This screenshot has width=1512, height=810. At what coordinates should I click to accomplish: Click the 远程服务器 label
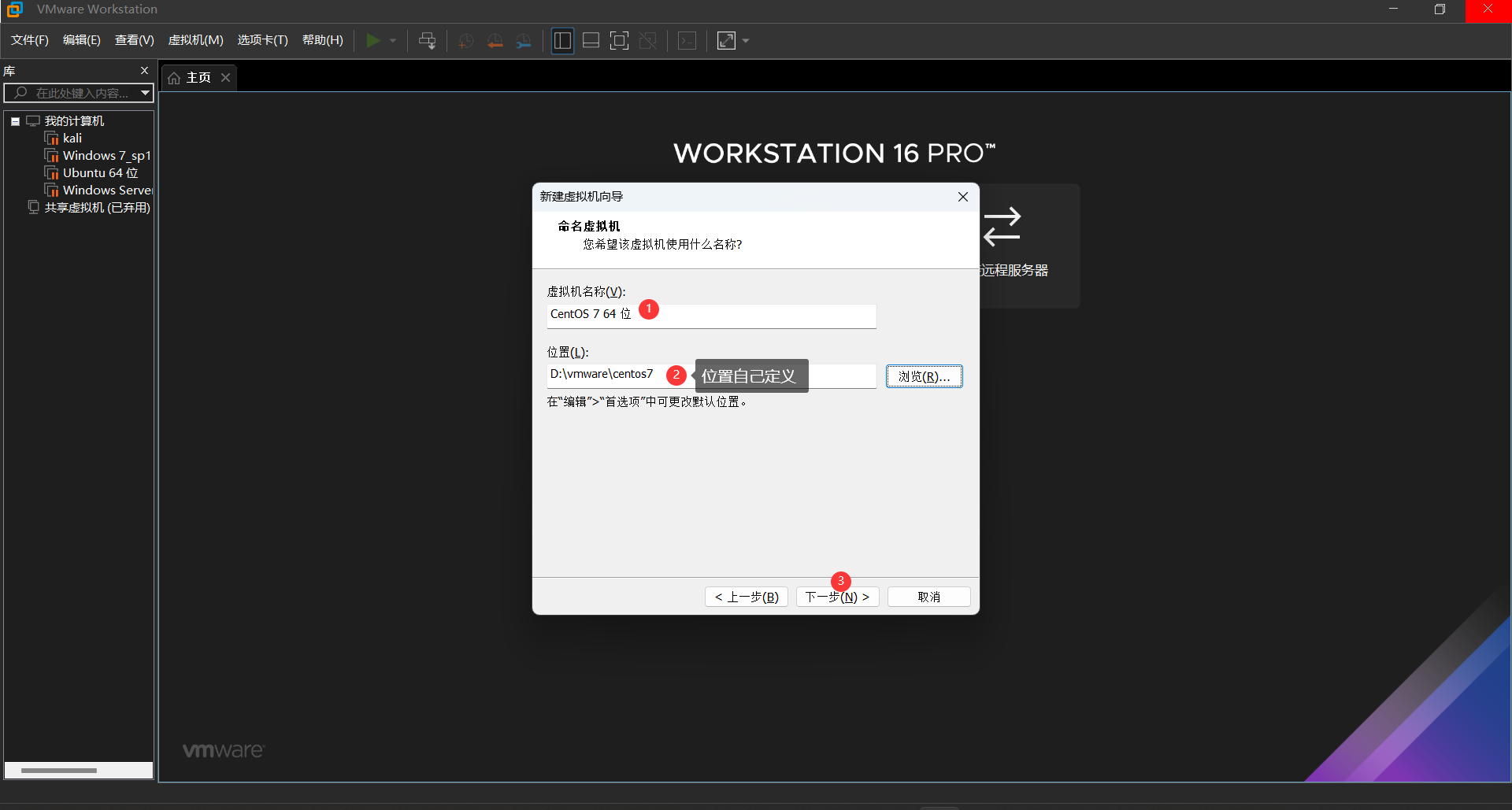(1014, 271)
